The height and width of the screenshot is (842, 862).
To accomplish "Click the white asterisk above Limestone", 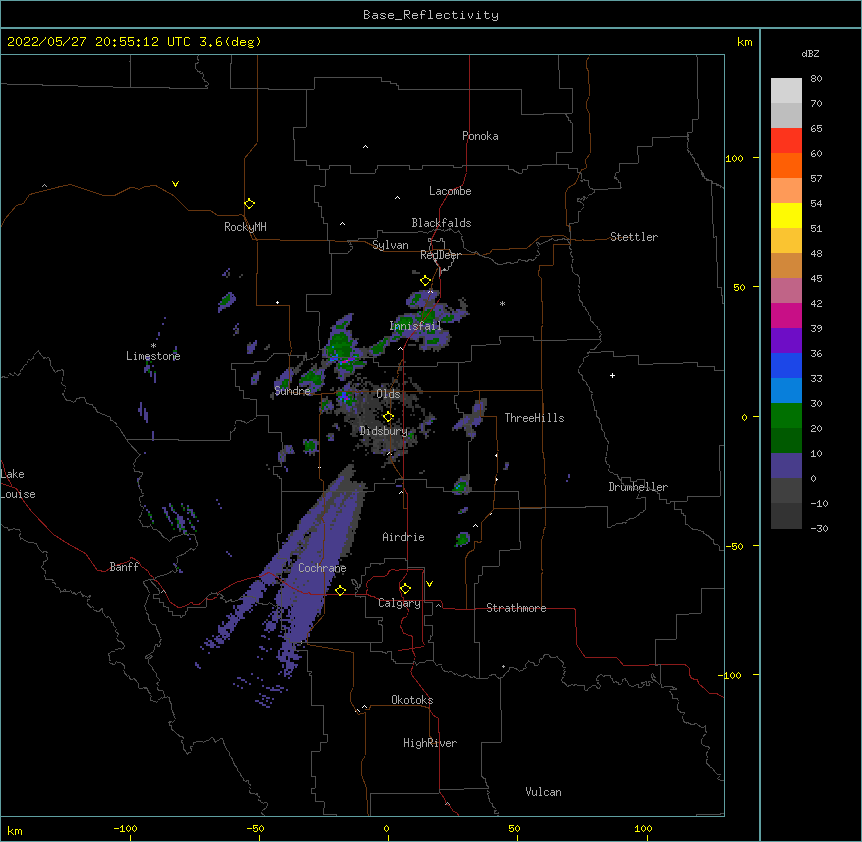I will [x=153, y=346].
